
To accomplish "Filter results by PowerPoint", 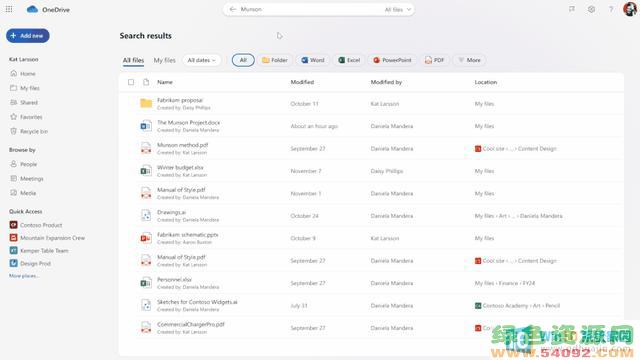I will click(392, 60).
